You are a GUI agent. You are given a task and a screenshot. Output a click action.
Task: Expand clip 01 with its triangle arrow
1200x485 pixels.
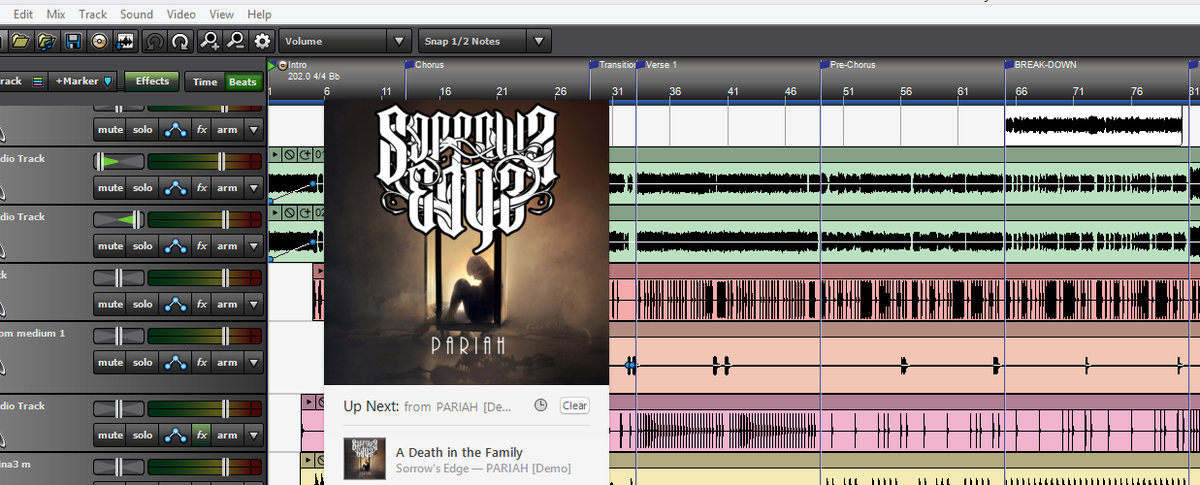(x=276, y=155)
